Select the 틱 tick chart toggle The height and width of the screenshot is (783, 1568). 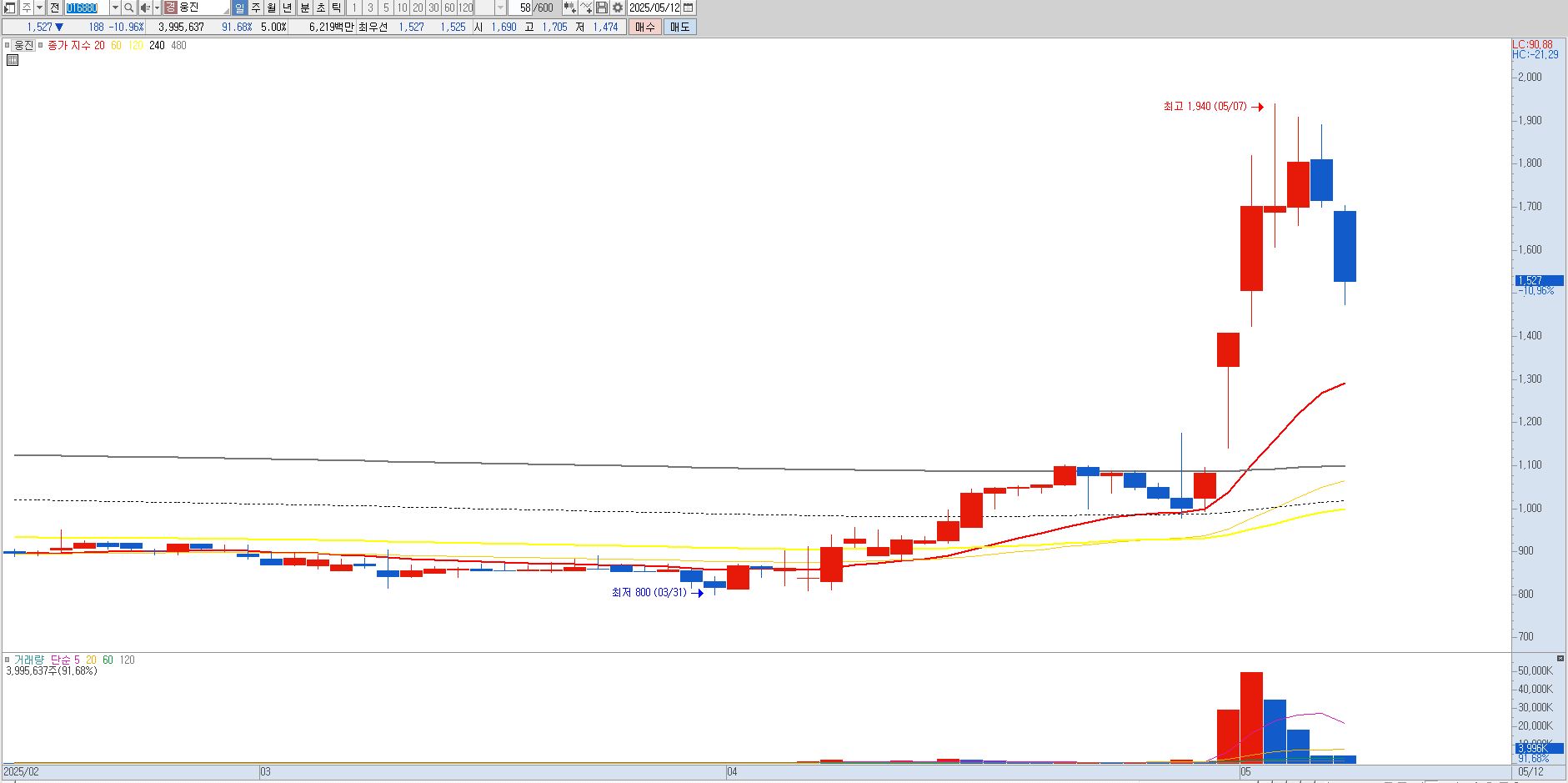(x=337, y=8)
